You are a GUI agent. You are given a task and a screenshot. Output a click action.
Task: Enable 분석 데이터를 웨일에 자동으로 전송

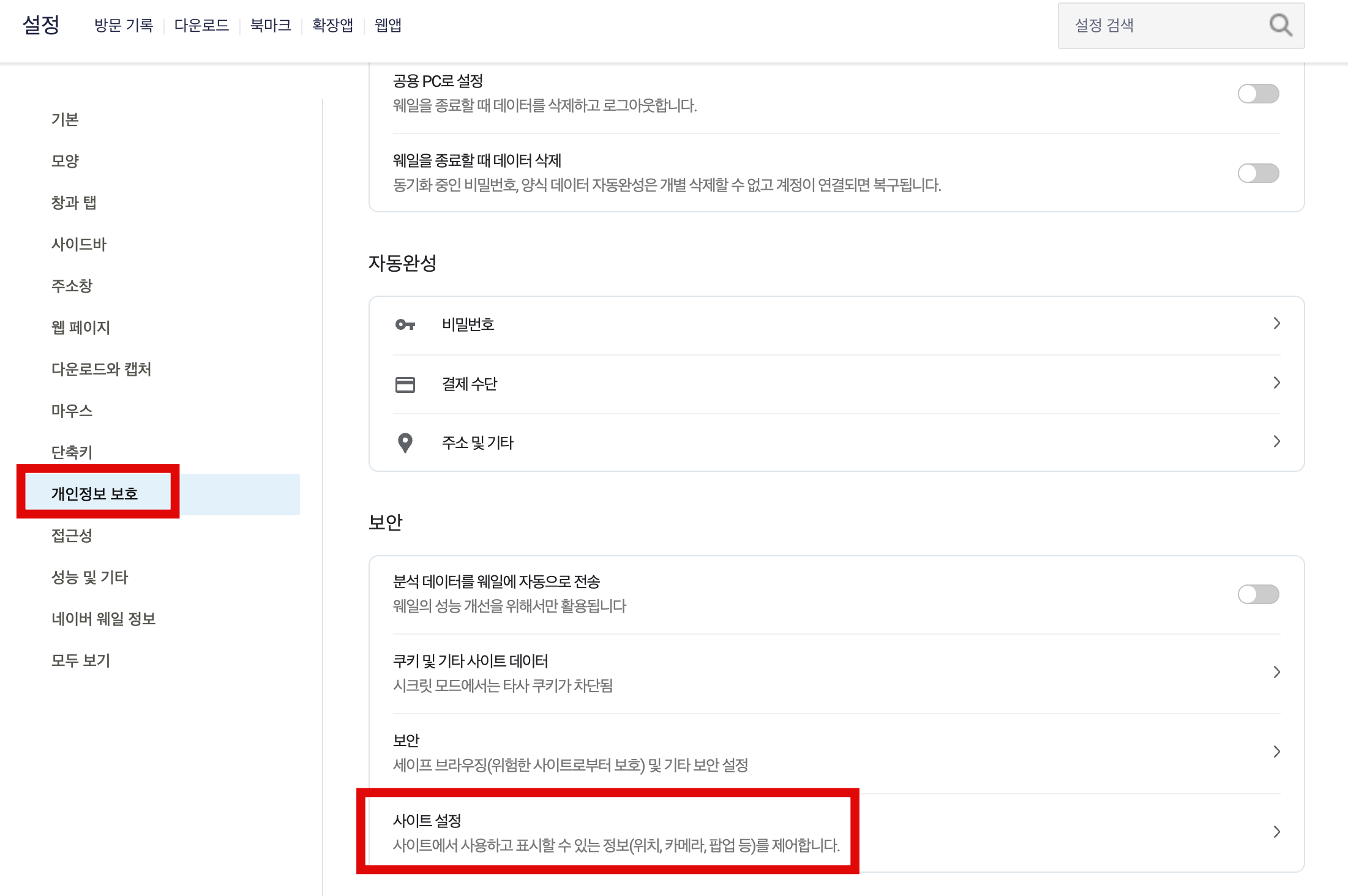click(x=1259, y=594)
